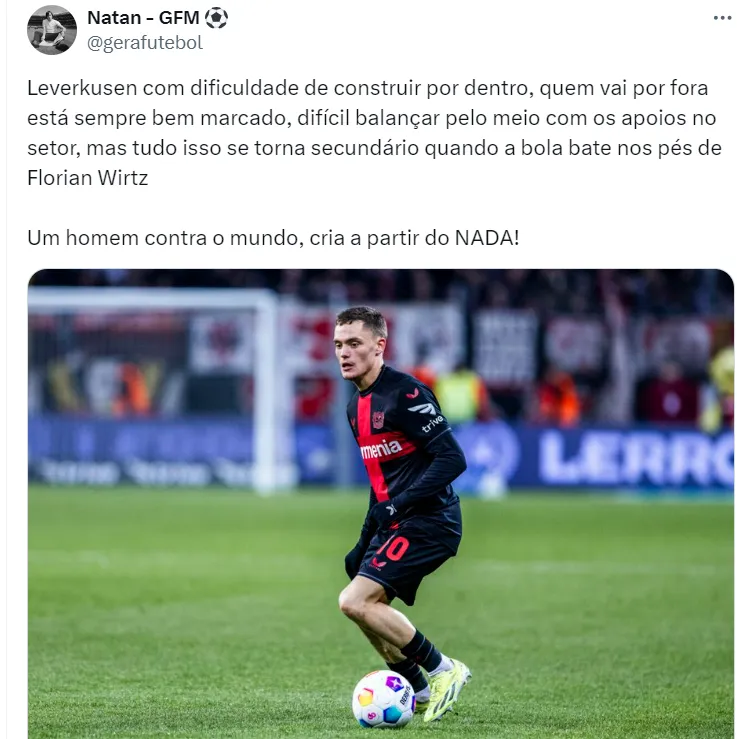Open the attached Florian Wirtz photo
This screenshot has height=739, width=737.
[x=381, y=503]
